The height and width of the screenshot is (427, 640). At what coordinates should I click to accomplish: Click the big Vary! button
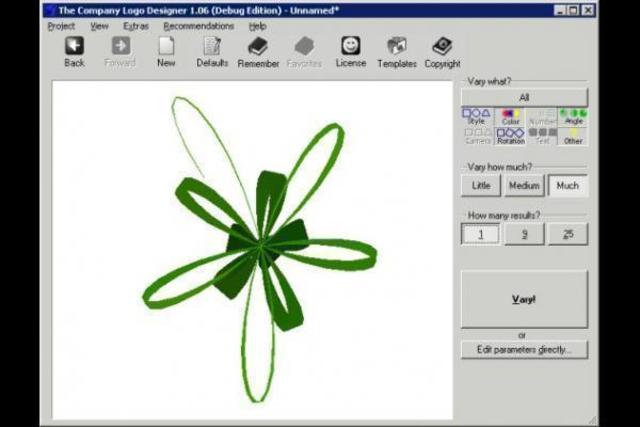click(x=524, y=299)
